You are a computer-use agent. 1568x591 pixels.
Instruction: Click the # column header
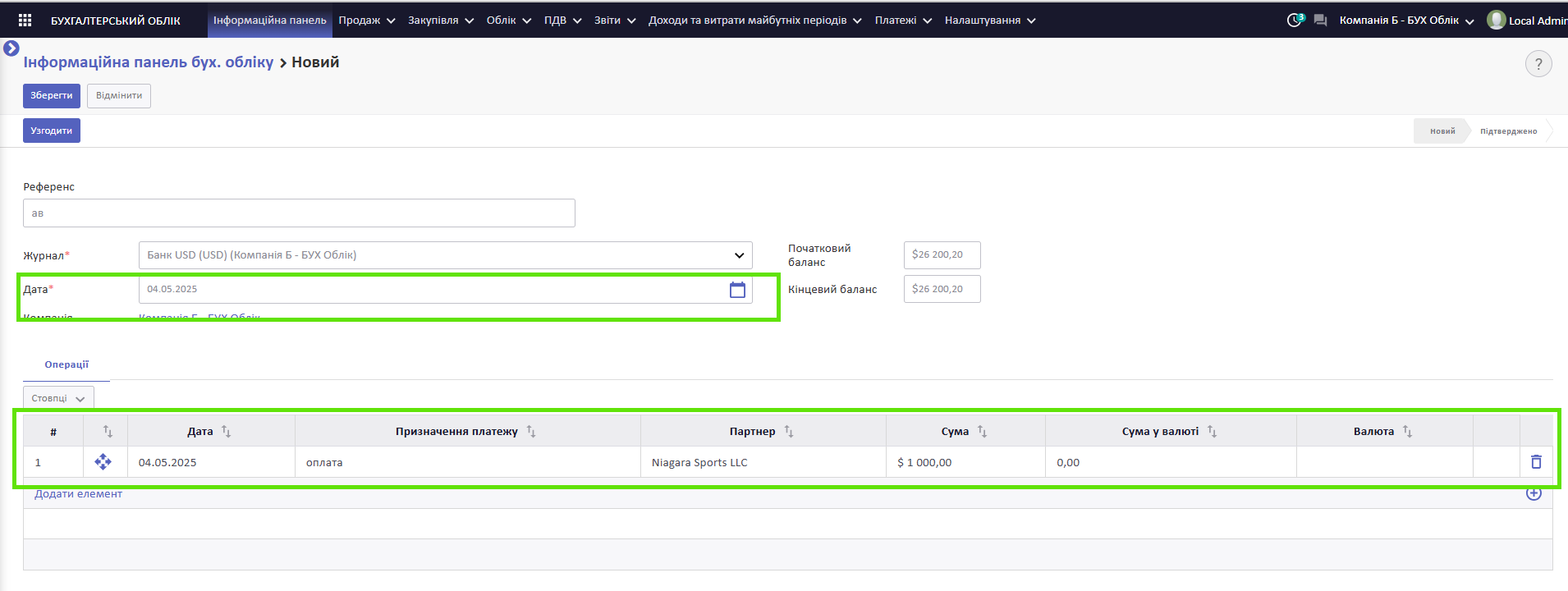tap(53, 431)
